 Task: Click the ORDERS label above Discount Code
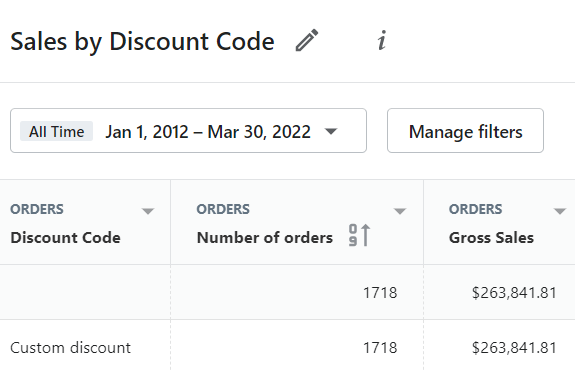[x=37, y=209]
